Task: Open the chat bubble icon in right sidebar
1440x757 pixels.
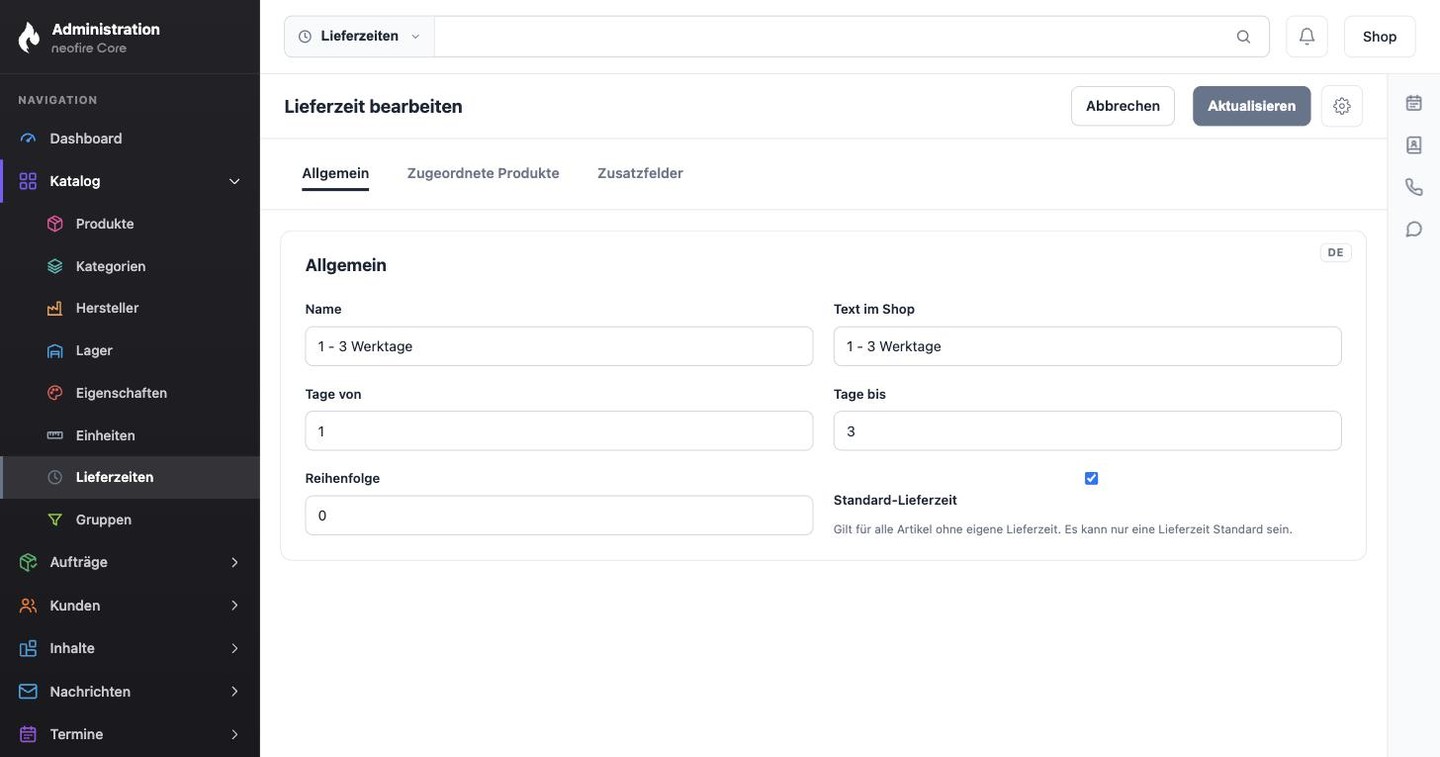Action: point(1414,229)
